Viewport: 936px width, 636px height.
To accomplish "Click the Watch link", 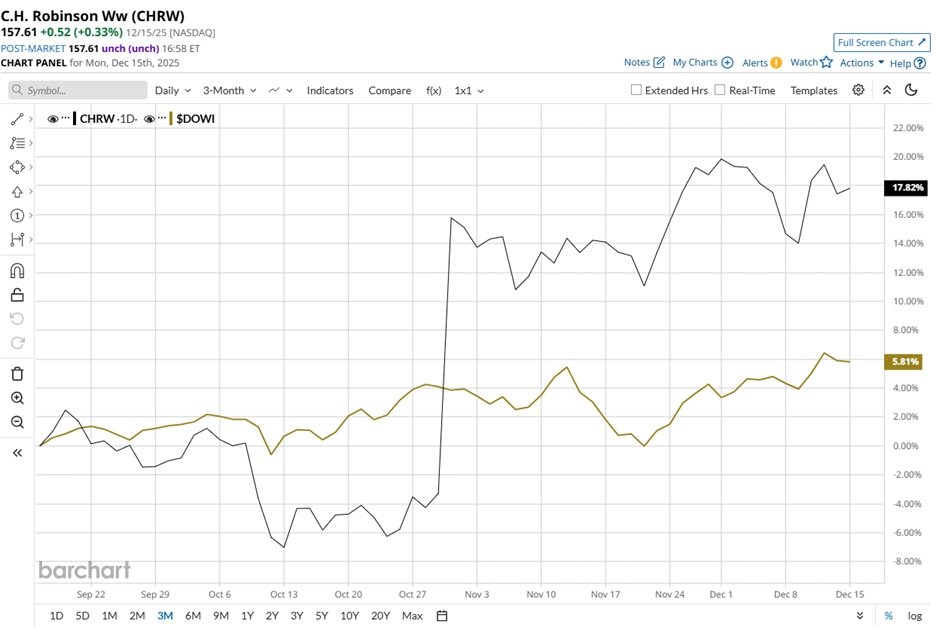I will 803,62.
